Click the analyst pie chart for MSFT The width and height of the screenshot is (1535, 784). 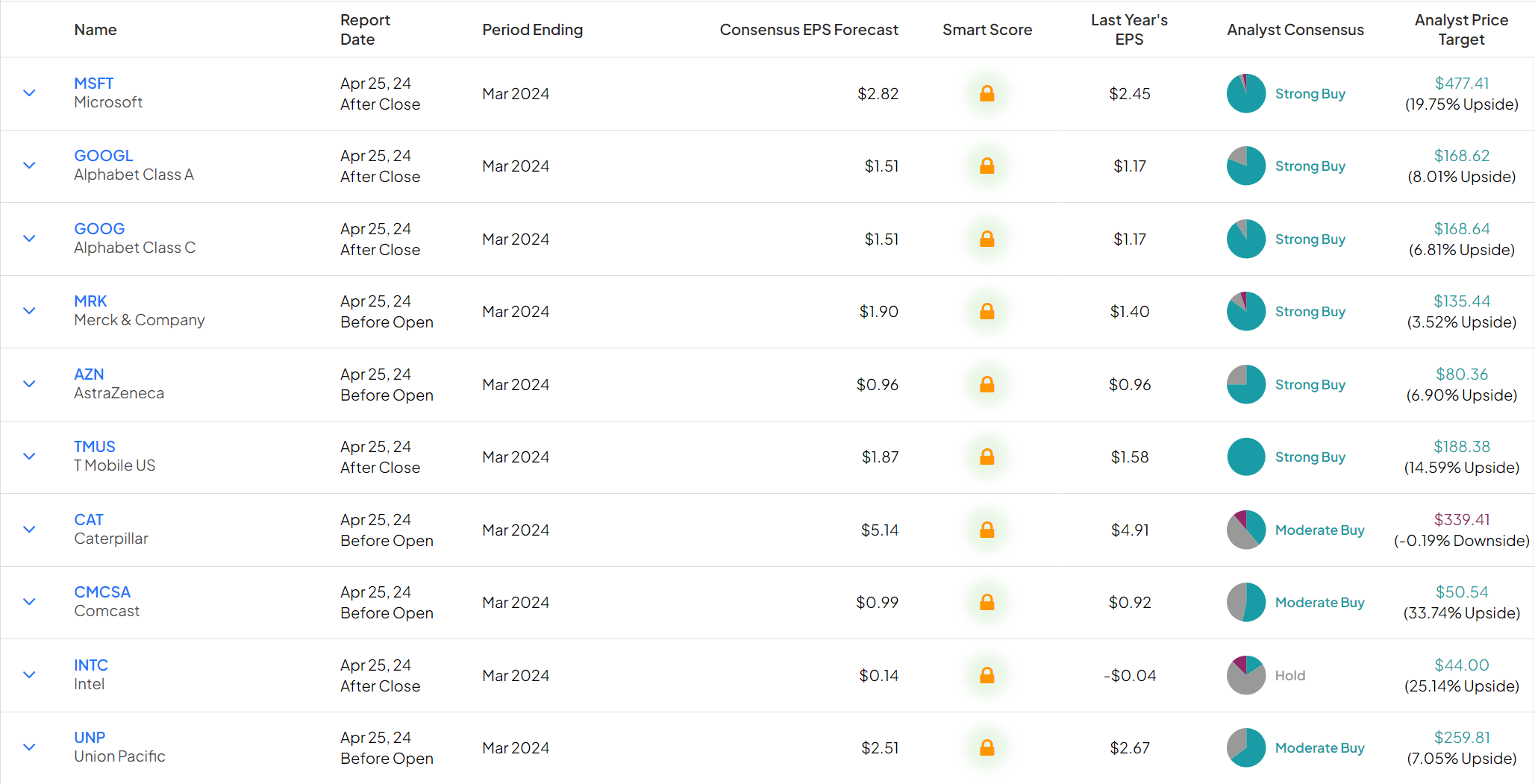(1246, 93)
